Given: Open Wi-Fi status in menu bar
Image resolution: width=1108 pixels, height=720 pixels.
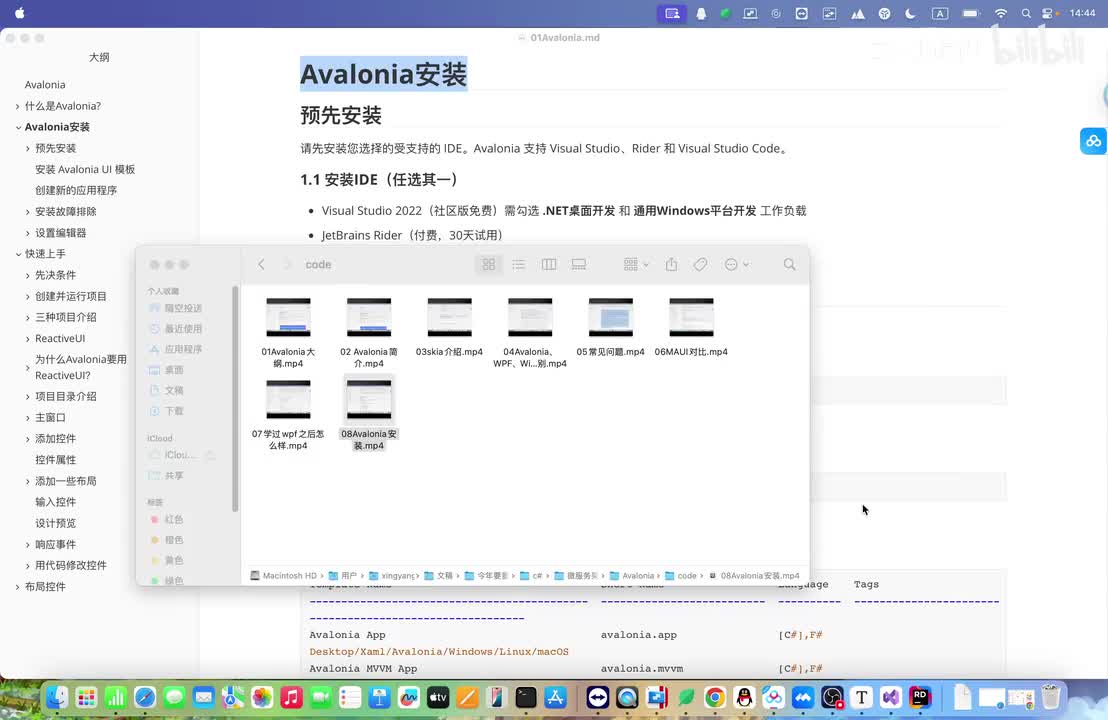Looking at the screenshot, I should pyautogui.click(x=1001, y=13).
